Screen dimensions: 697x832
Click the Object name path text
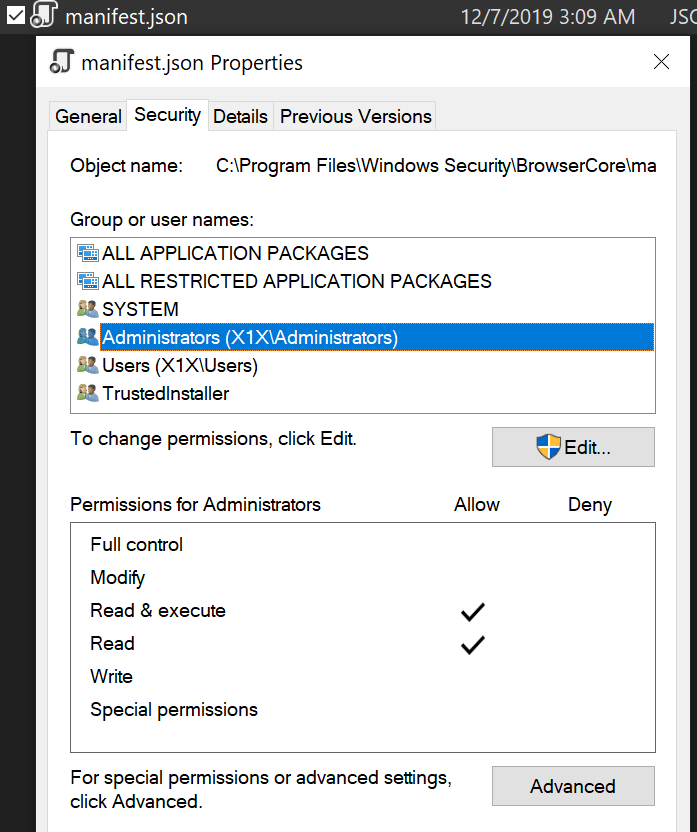pyautogui.click(x=436, y=166)
